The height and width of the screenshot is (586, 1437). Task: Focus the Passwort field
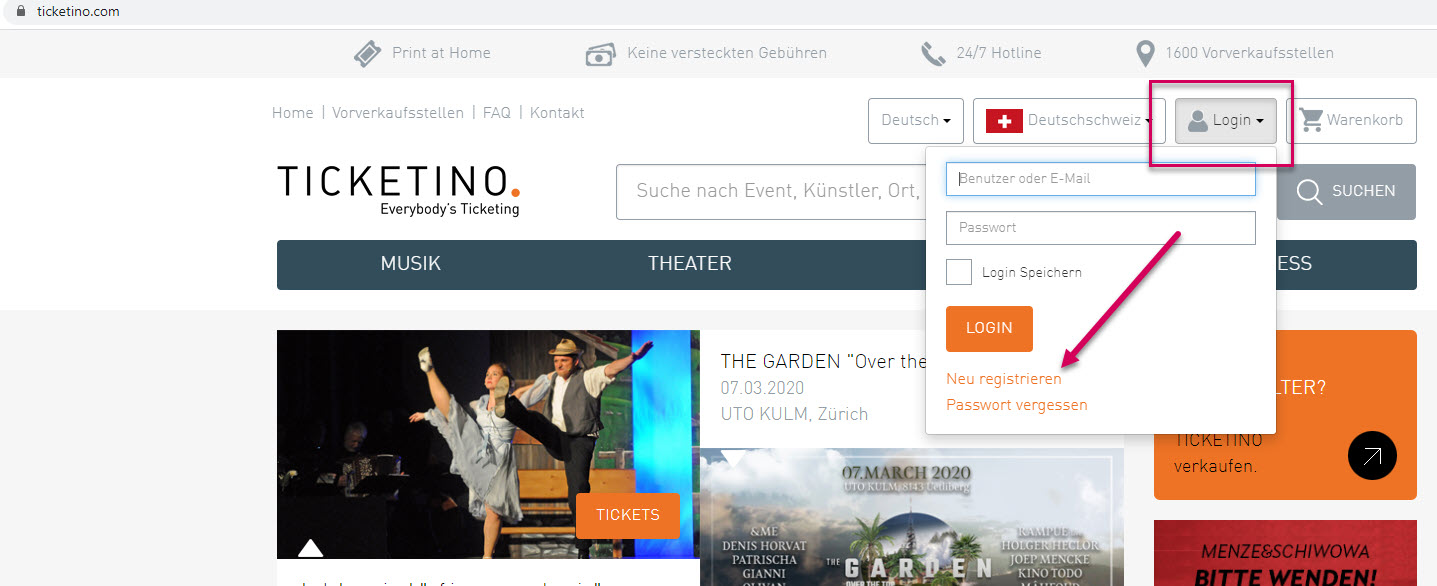point(1101,228)
